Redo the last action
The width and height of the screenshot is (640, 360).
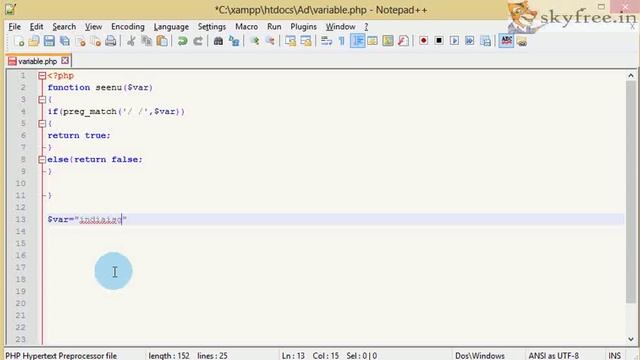point(198,41)
